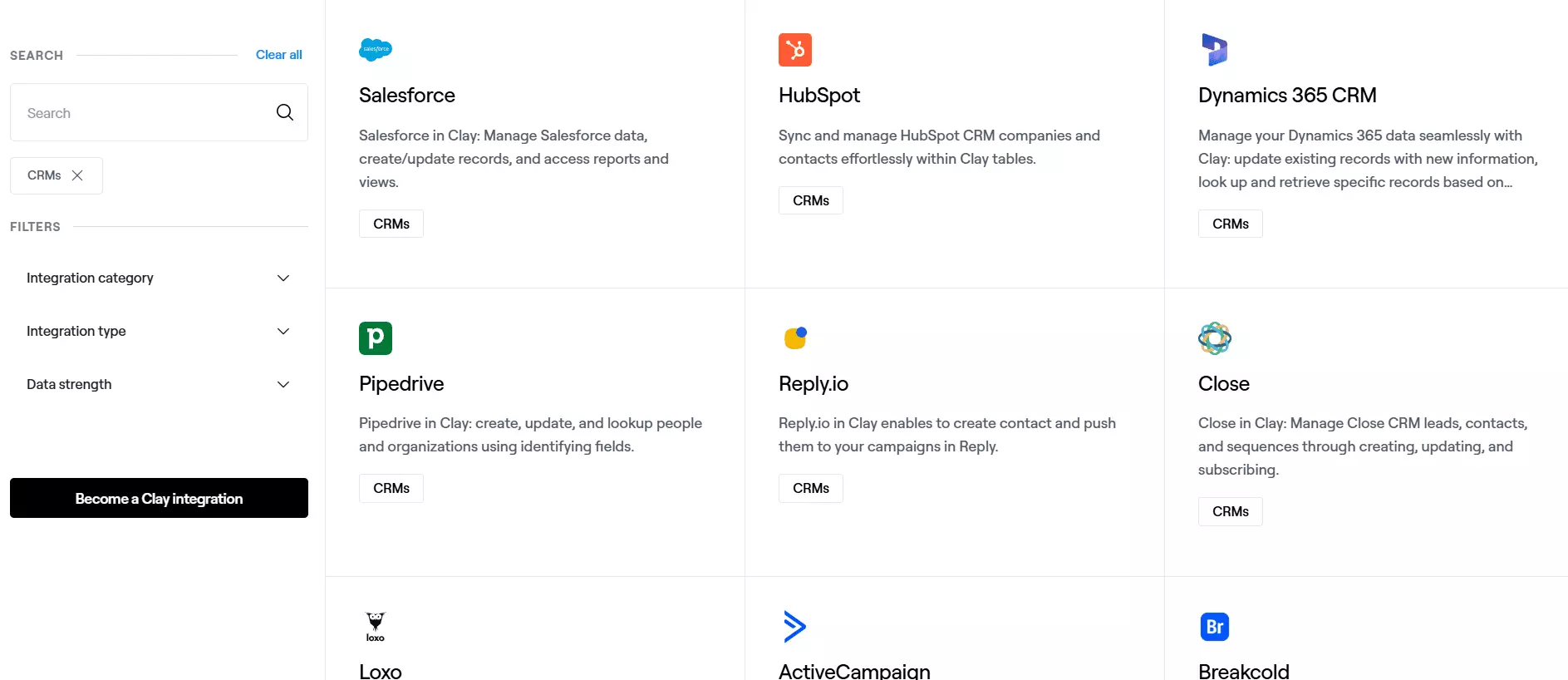Screen dimensions: 1568x680
Task: Click the CRMs tag under Reply.io
Action: click(810, 488)
